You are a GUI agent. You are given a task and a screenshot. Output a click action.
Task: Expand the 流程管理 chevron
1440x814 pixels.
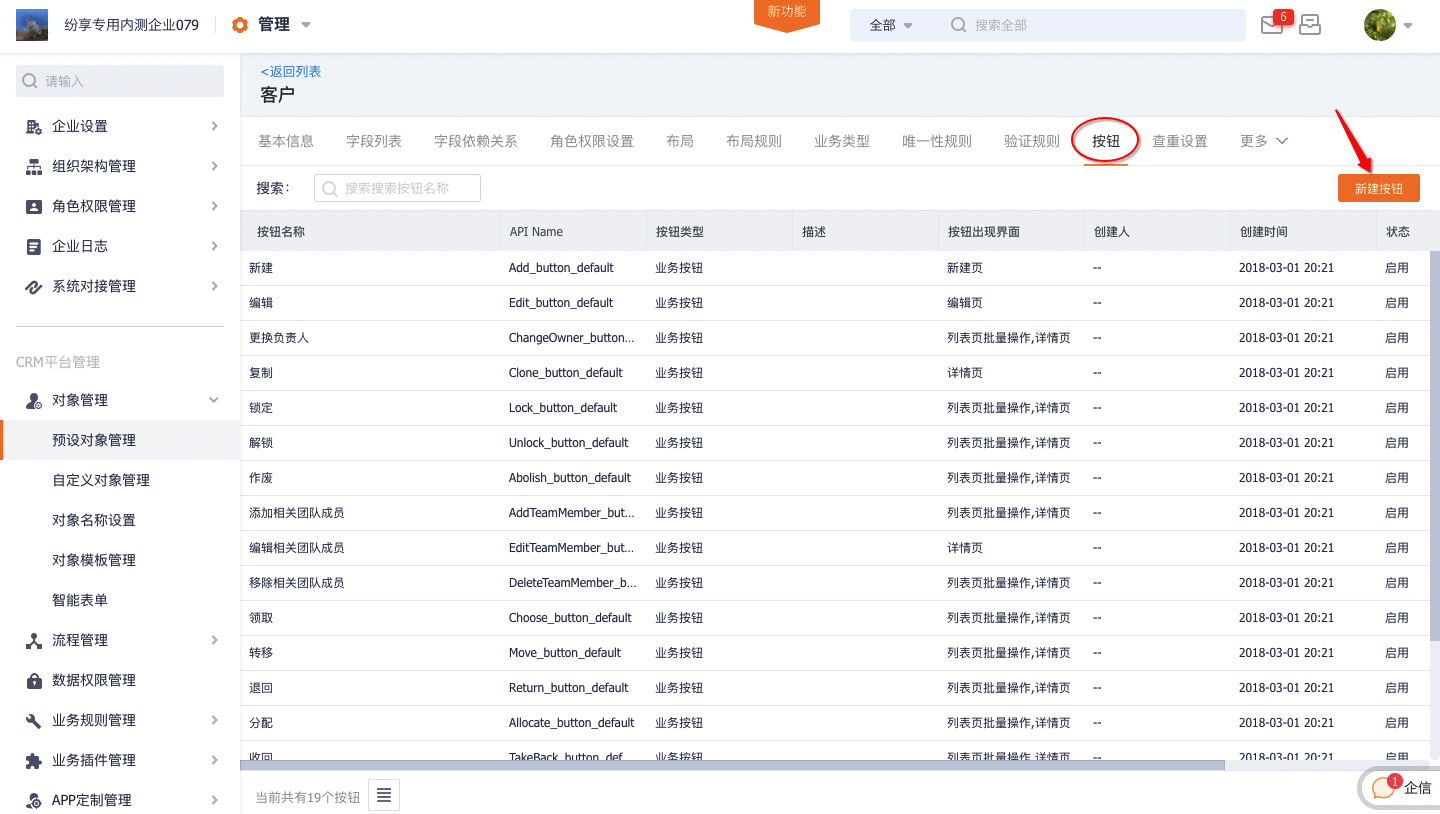tap(215, 640)
